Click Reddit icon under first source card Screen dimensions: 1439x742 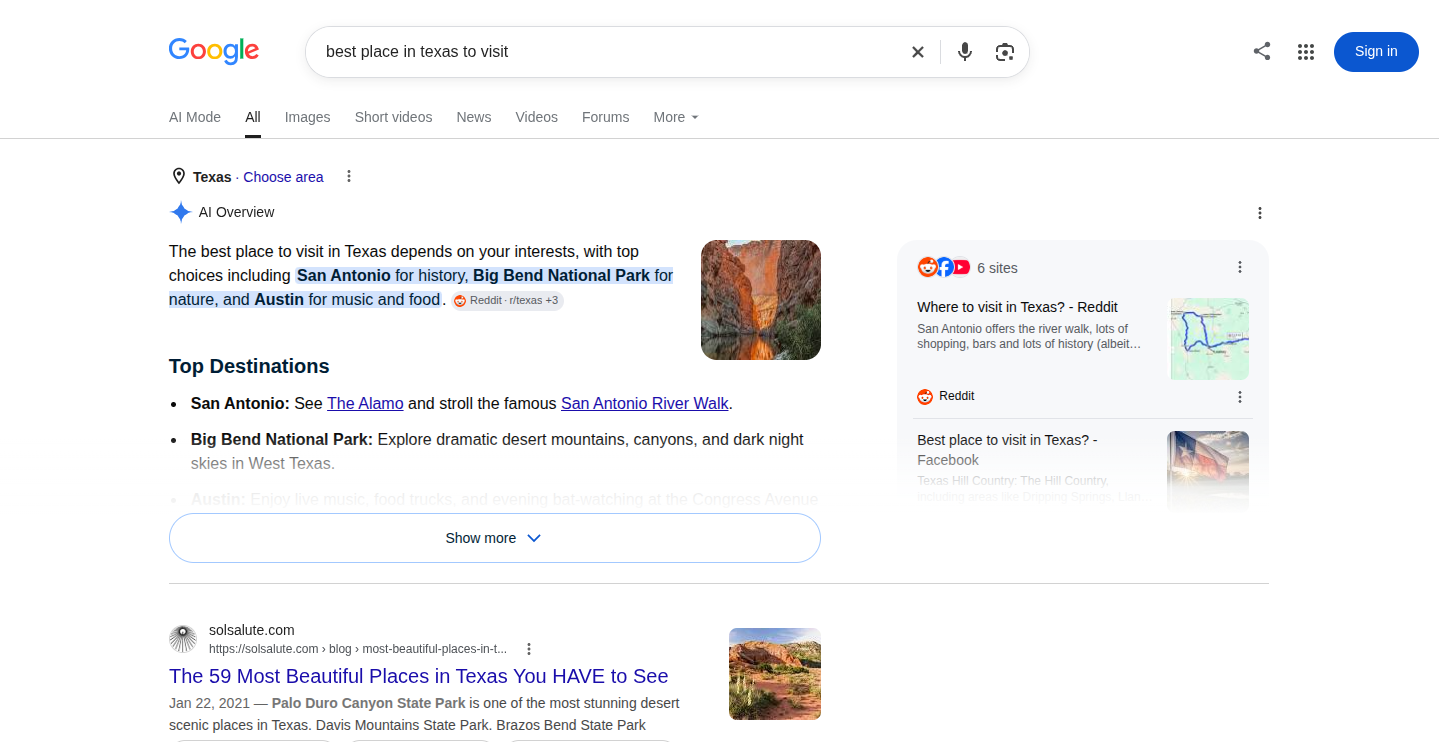pos(925,397)
